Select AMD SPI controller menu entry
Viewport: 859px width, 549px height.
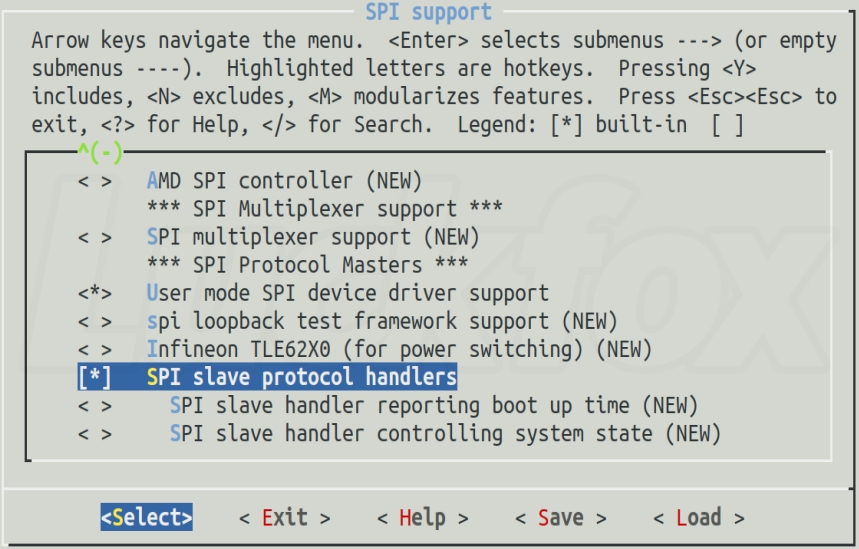point(284,181)
